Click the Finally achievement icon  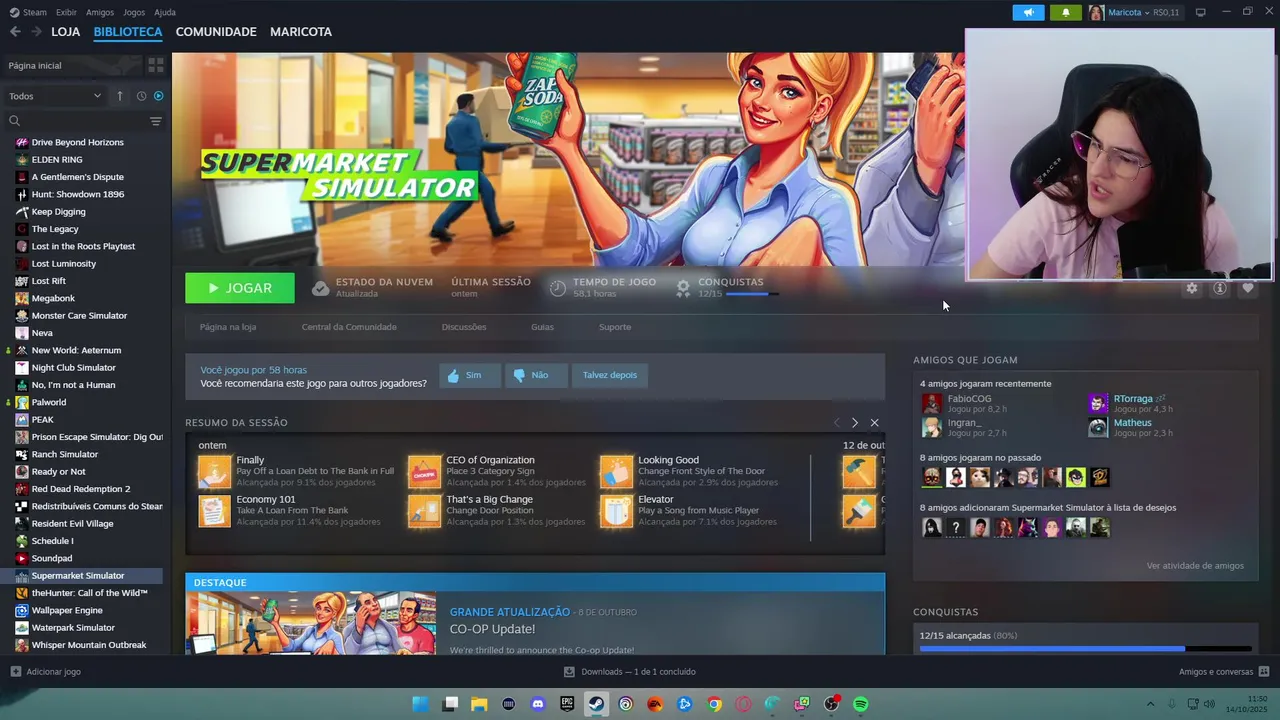click(x=214, y=472)
